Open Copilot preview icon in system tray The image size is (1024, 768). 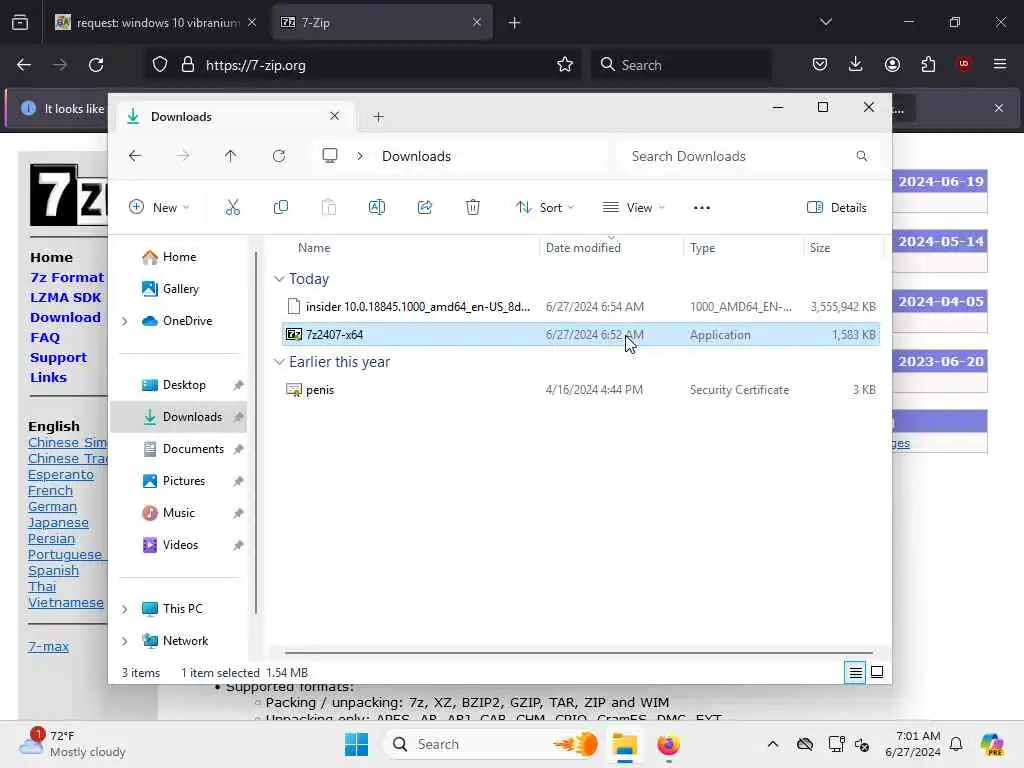coord(991,744)
